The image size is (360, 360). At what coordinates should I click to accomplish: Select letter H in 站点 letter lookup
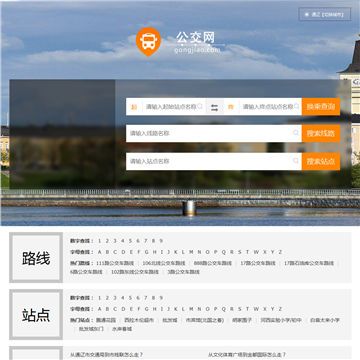click(154, 309)
